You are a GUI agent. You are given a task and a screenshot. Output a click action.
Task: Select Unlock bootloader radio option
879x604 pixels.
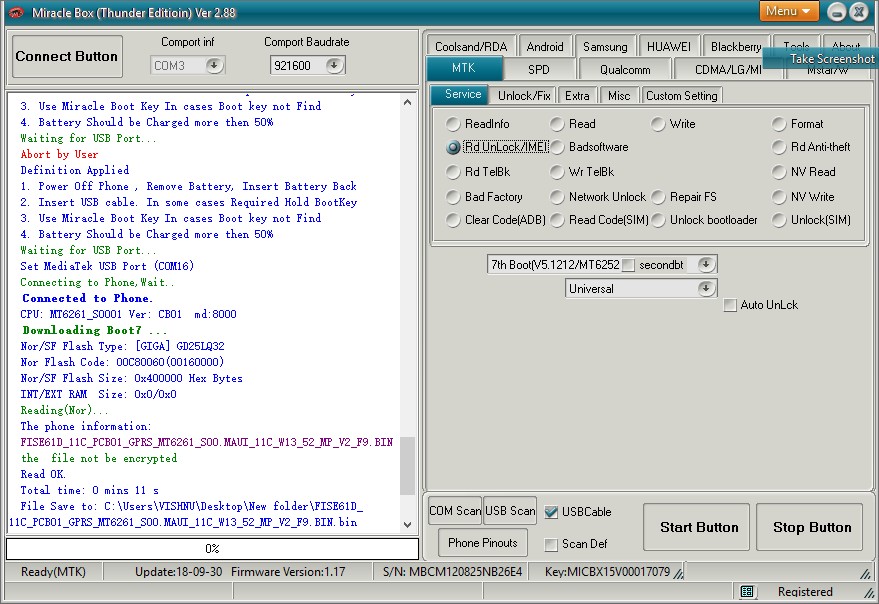tap(658, 220)
